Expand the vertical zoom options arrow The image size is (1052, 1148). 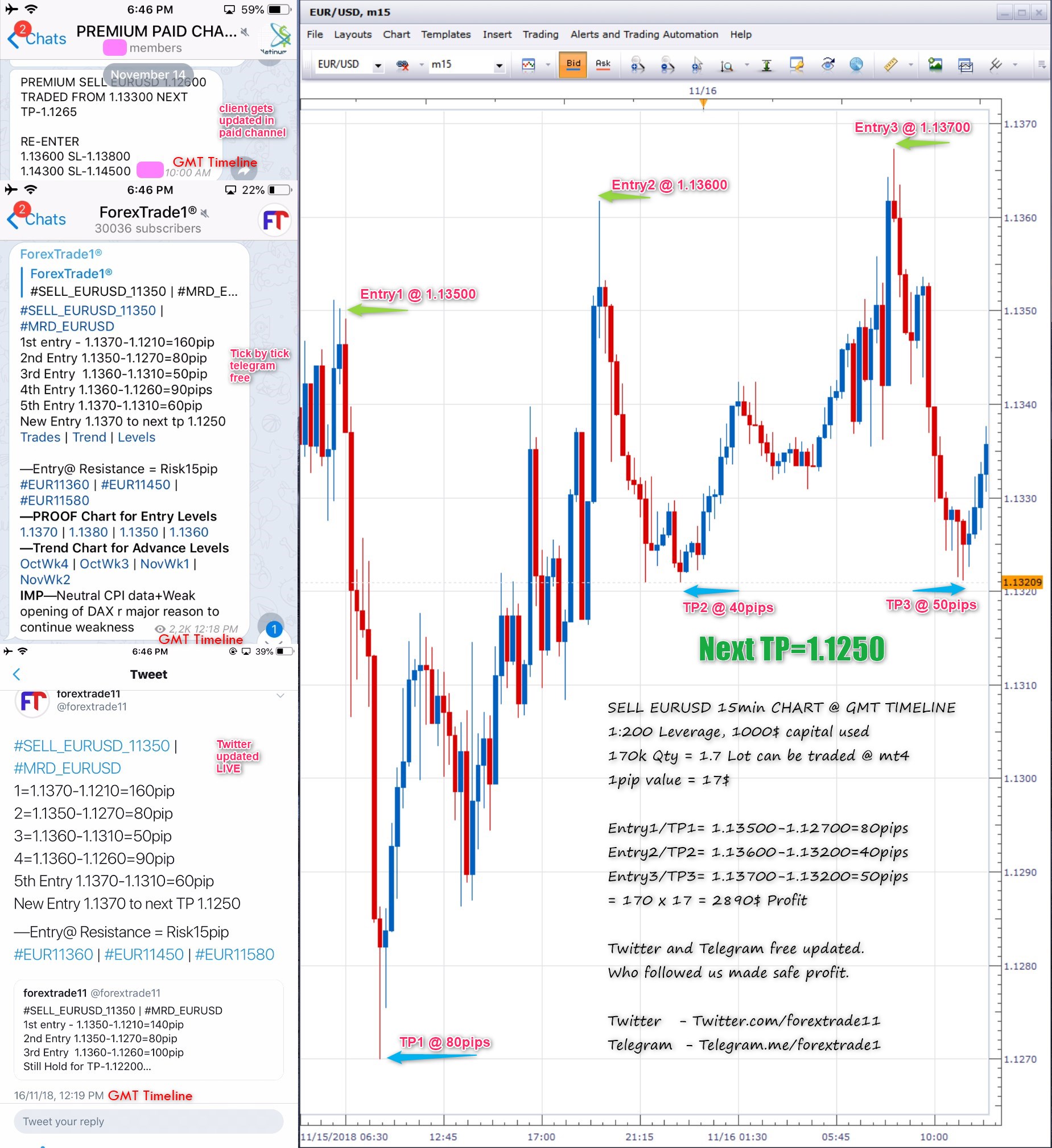click(x=746, y=65)
